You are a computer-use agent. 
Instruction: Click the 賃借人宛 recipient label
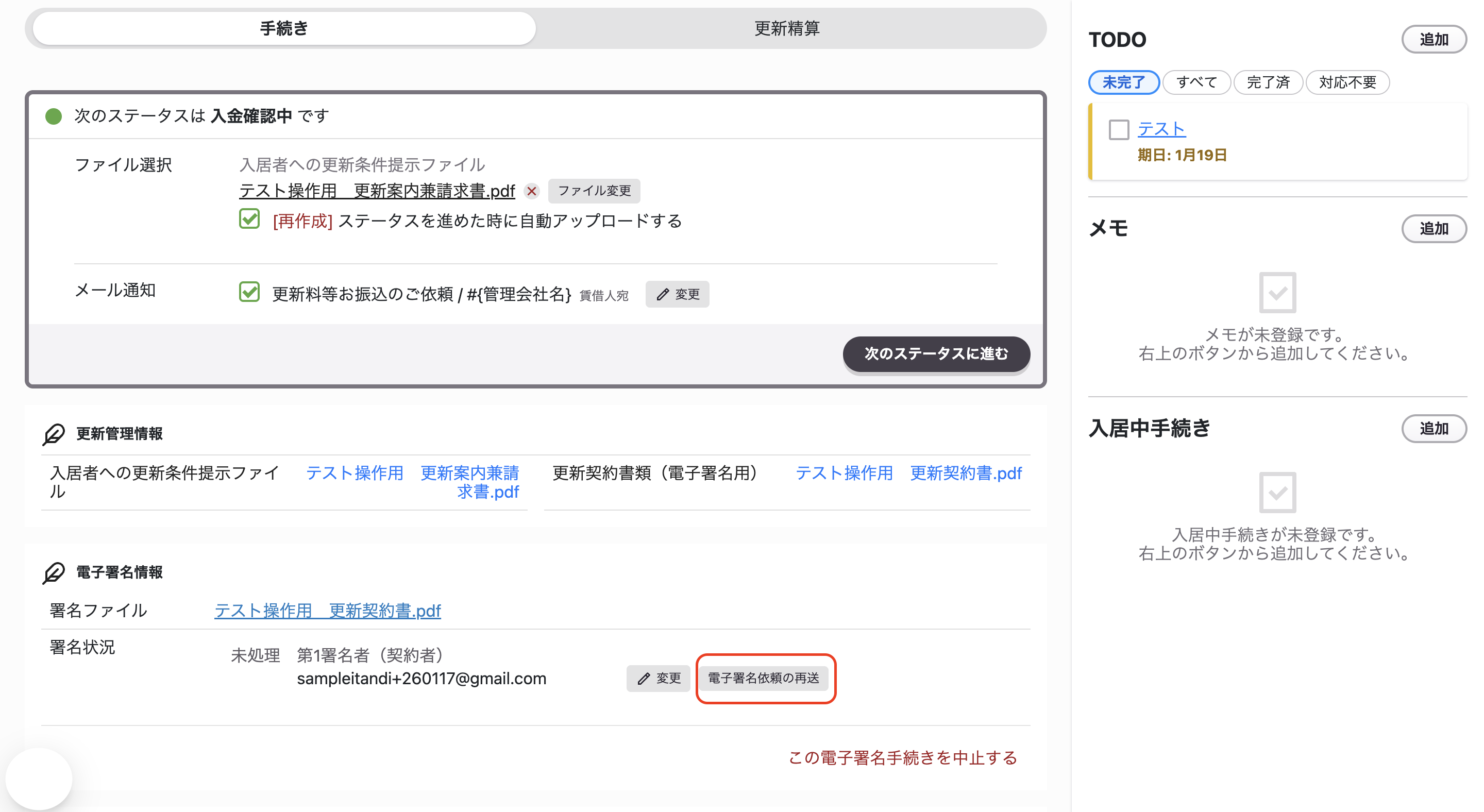pos(604,296)
